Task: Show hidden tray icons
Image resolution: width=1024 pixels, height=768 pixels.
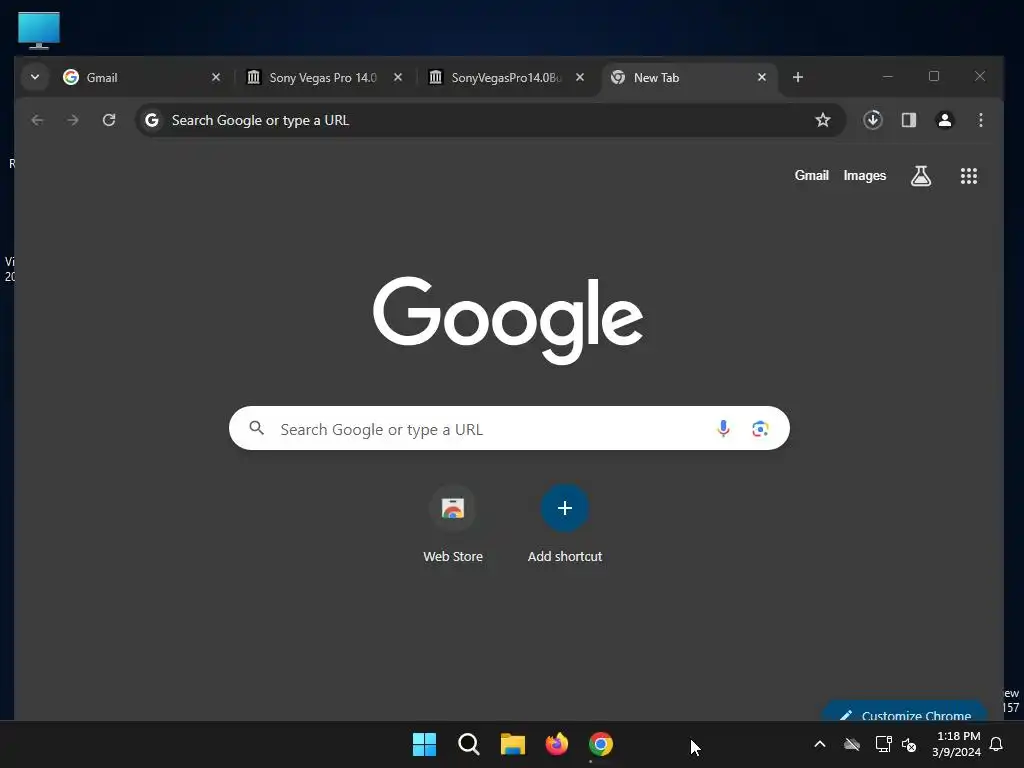Action: [x=820, y=744]
